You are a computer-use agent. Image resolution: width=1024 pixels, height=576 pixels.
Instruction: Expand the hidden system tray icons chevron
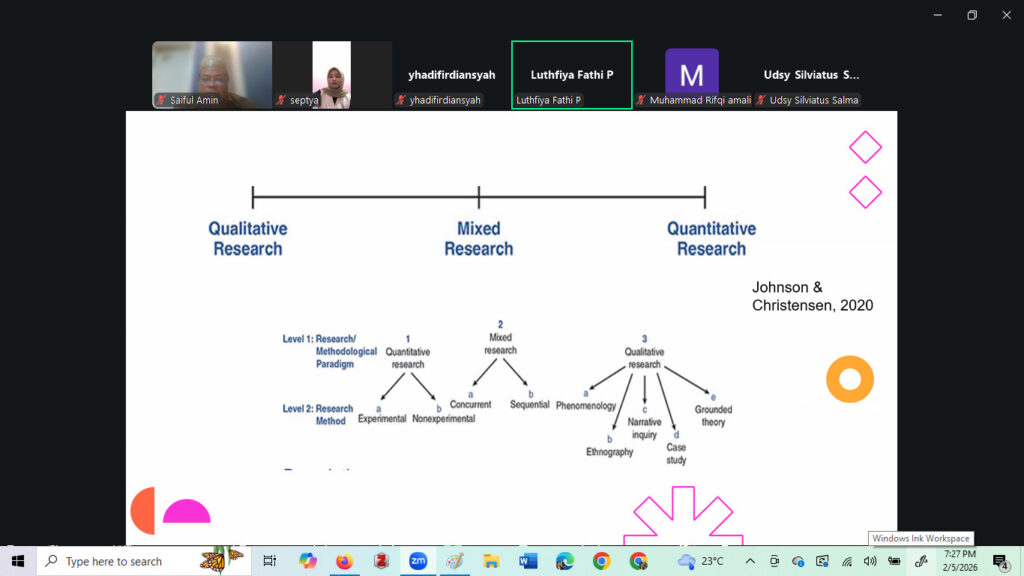[749, 561]
